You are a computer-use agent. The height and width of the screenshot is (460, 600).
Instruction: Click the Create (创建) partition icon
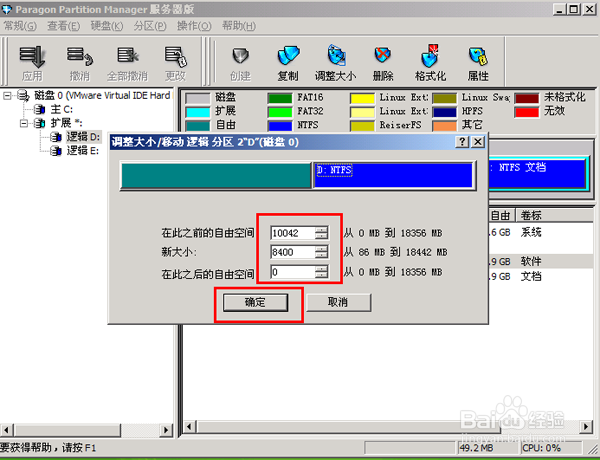(x=240, y=56)
